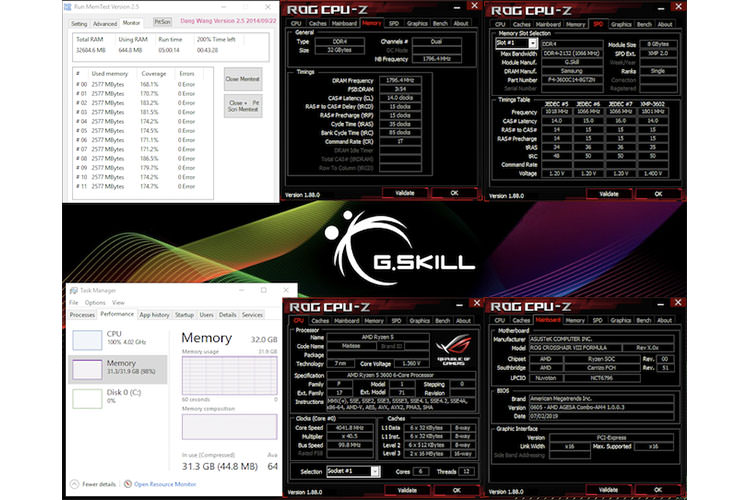
Task: Open the Services tab in Task Manager
Action: coord(252,315)
